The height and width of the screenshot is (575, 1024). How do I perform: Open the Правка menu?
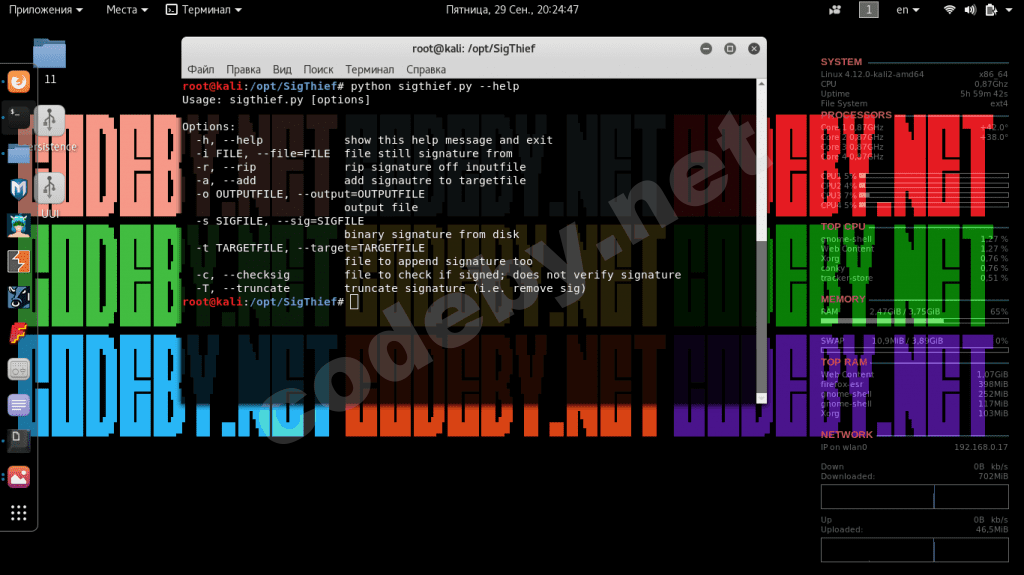243,69
